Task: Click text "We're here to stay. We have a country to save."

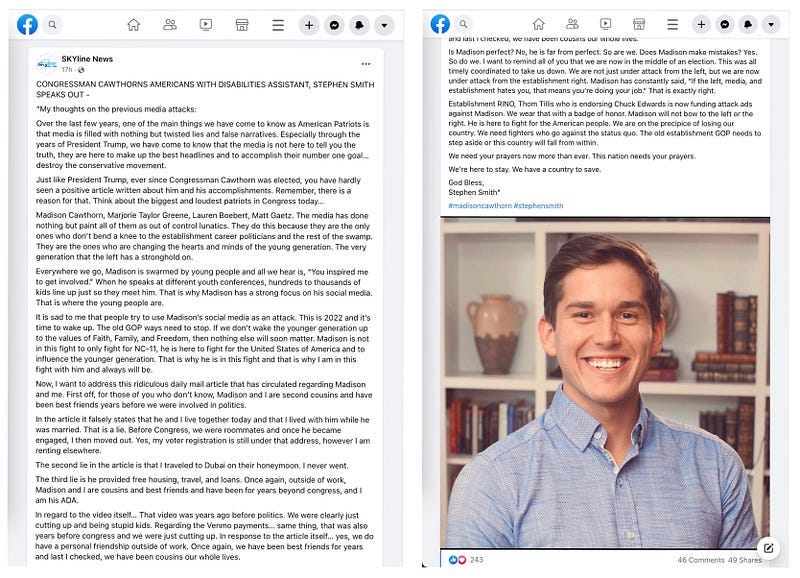Action: pos(524,169)
